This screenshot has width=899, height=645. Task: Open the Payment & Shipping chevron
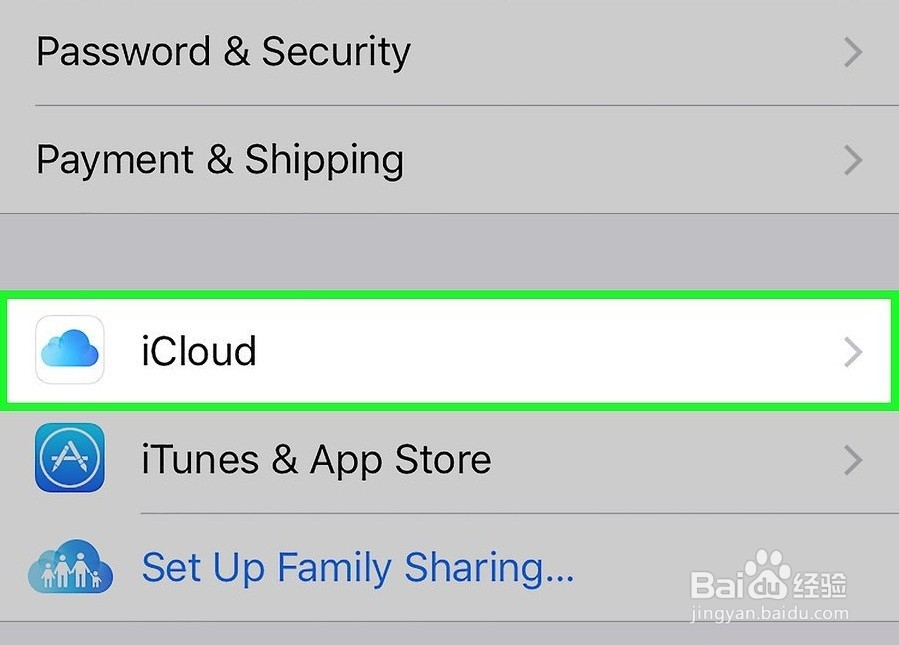point(852,159)
